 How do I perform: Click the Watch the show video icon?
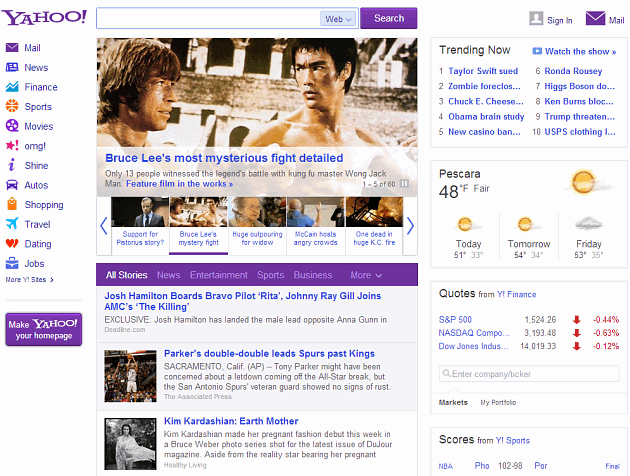[x=537, y=51]
